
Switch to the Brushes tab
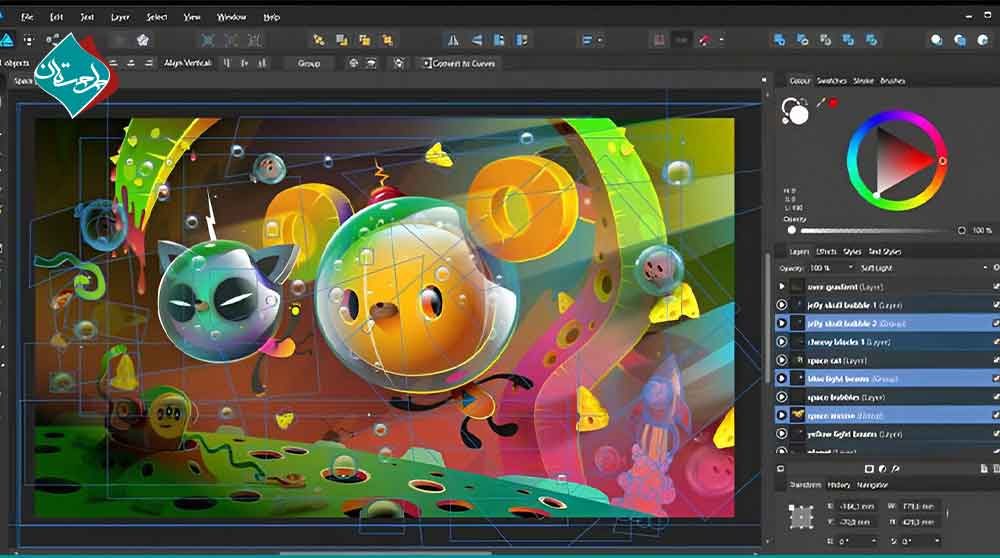tap(892, 81)
